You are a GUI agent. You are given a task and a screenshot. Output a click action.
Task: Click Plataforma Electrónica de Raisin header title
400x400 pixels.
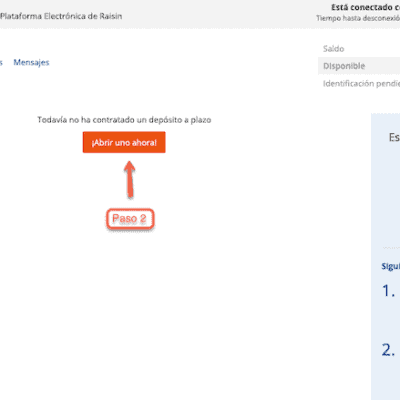click(61, 16)
